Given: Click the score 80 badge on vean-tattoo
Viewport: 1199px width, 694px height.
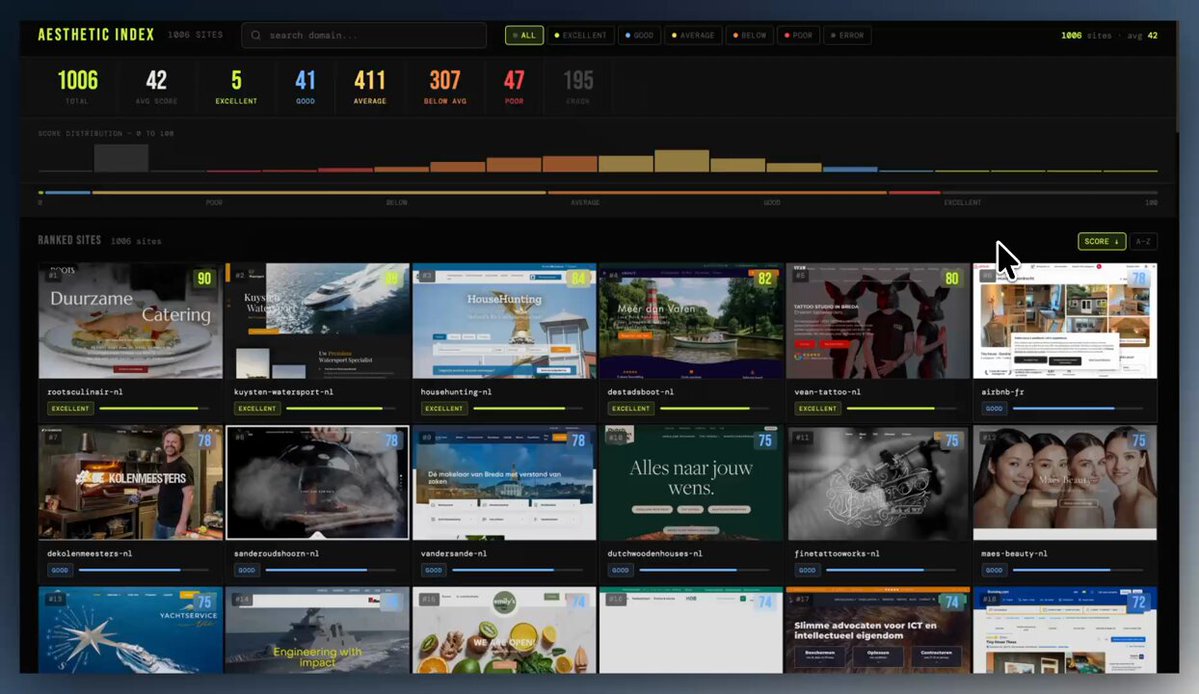Looking at the screenshot, I should 951,279.
